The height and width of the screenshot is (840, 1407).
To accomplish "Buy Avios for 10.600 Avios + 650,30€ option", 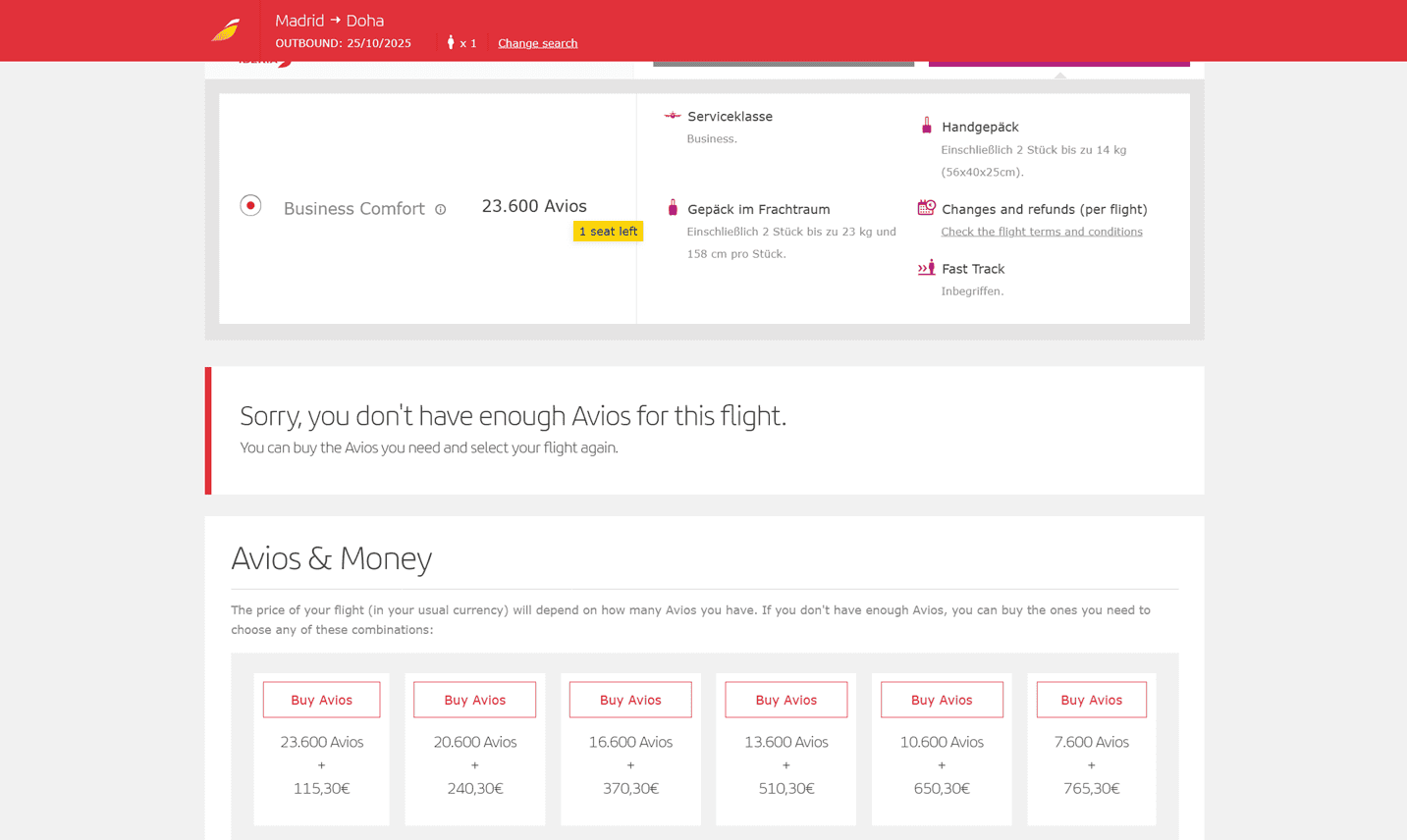I will point(942,700).
